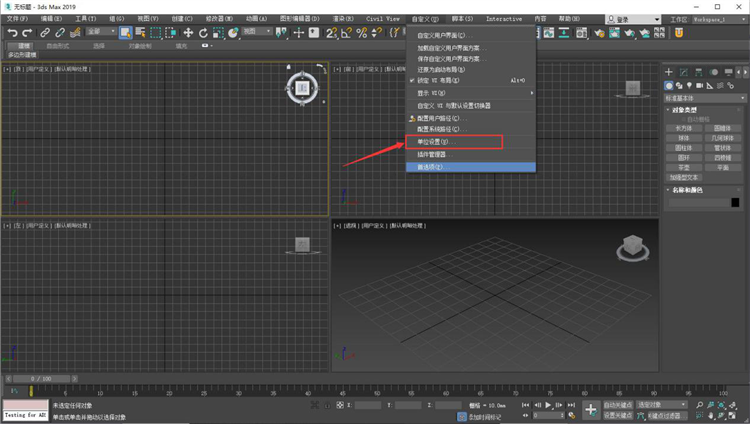Click the Play animation button
The image size is (750, 424).
pyautogui.click(x=548, y=405)
